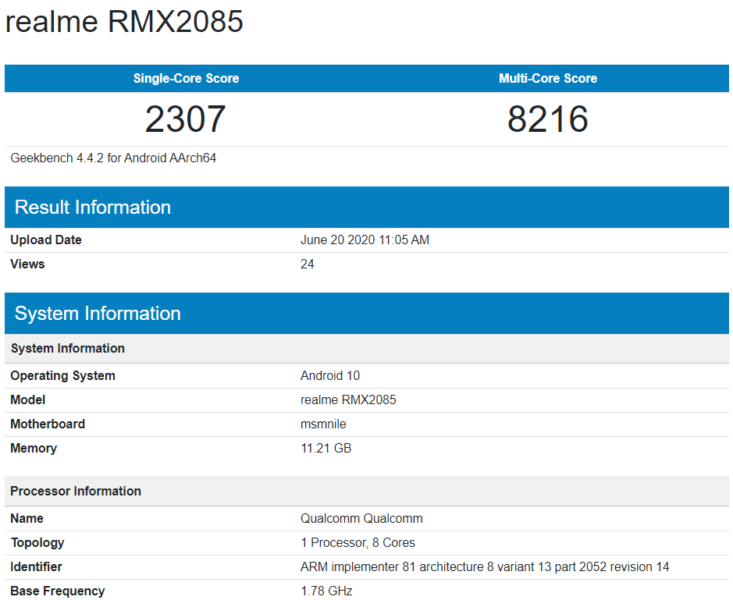This screenshot has width=733, height=600.
Task: Click the blue System Information banner
Action: [x=366, y=313]
